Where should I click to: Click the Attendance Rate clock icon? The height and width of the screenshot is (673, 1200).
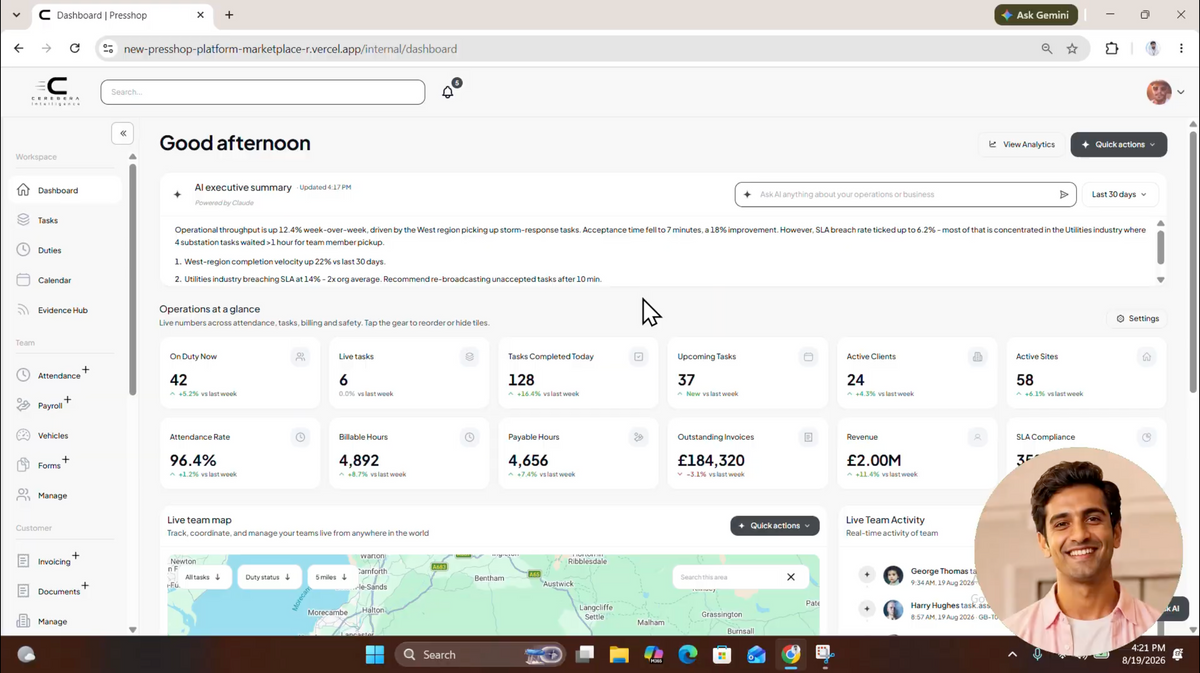(300, 437)
